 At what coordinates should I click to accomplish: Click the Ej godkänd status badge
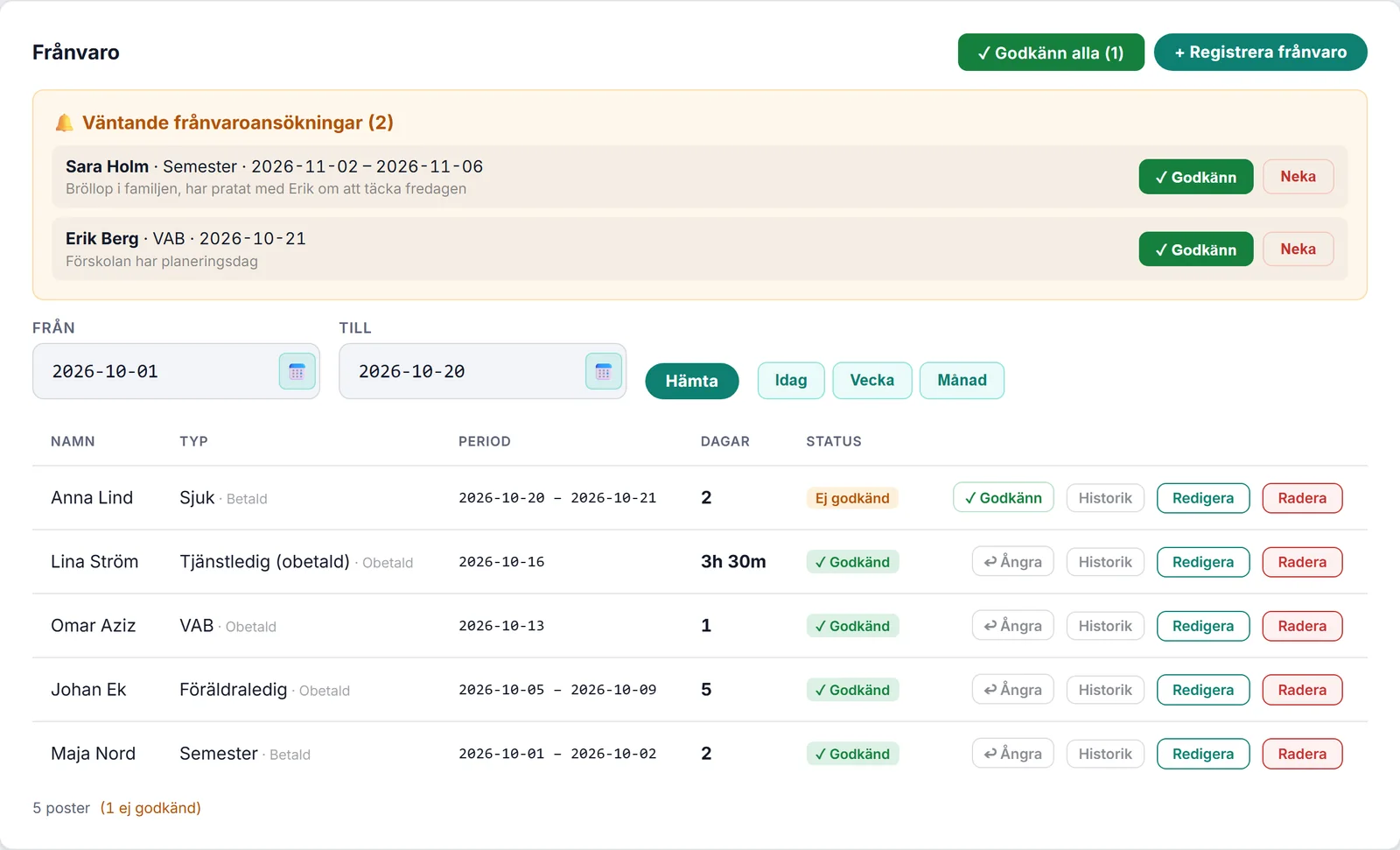tap(852, 498)
